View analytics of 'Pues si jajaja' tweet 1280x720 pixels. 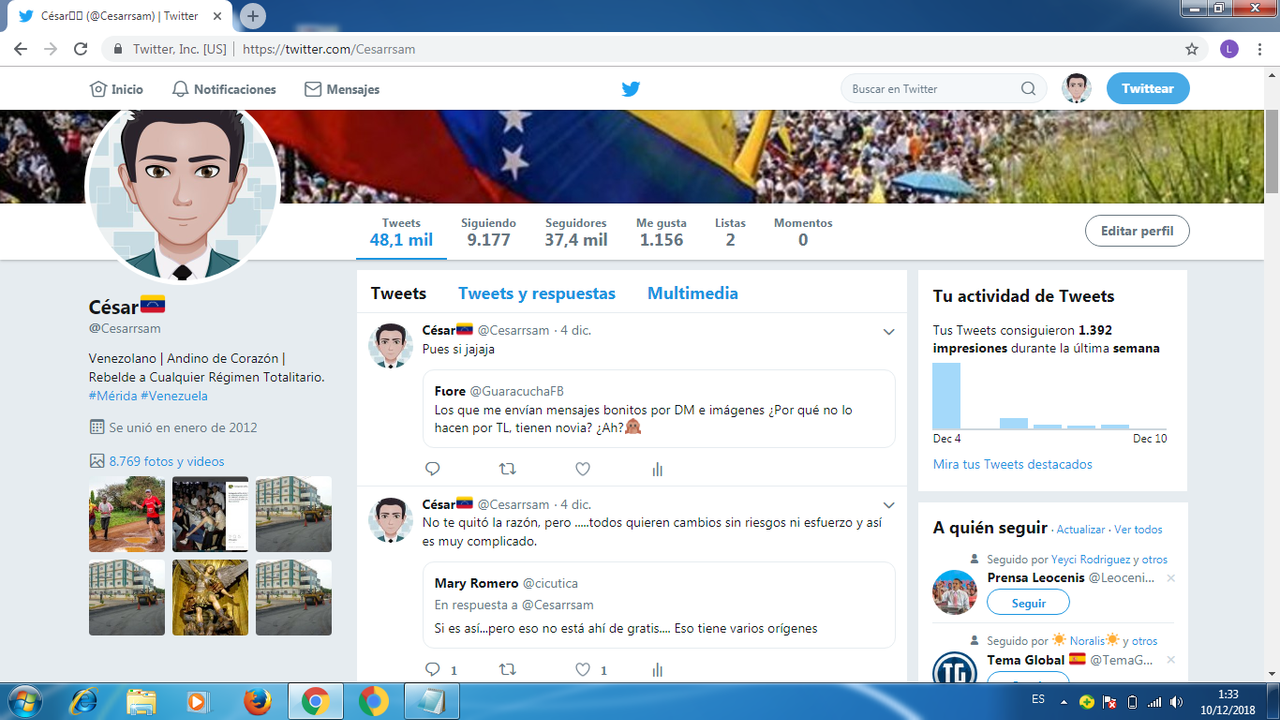(x=658, y=469)
